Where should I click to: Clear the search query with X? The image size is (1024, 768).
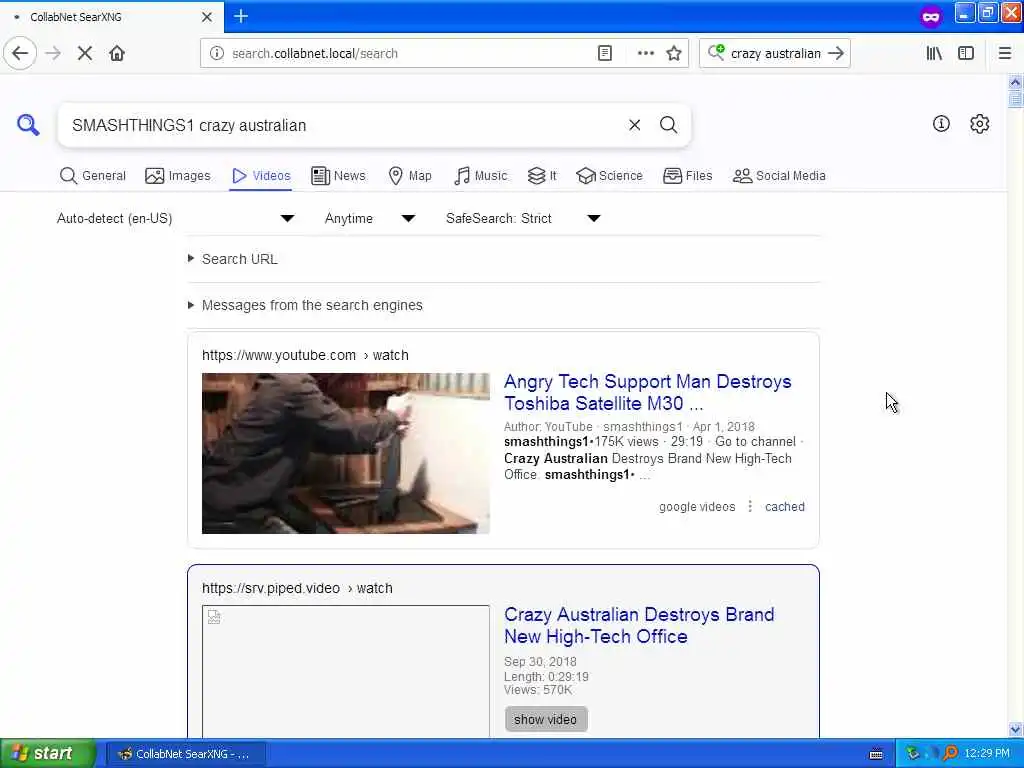tap(634, 125)
